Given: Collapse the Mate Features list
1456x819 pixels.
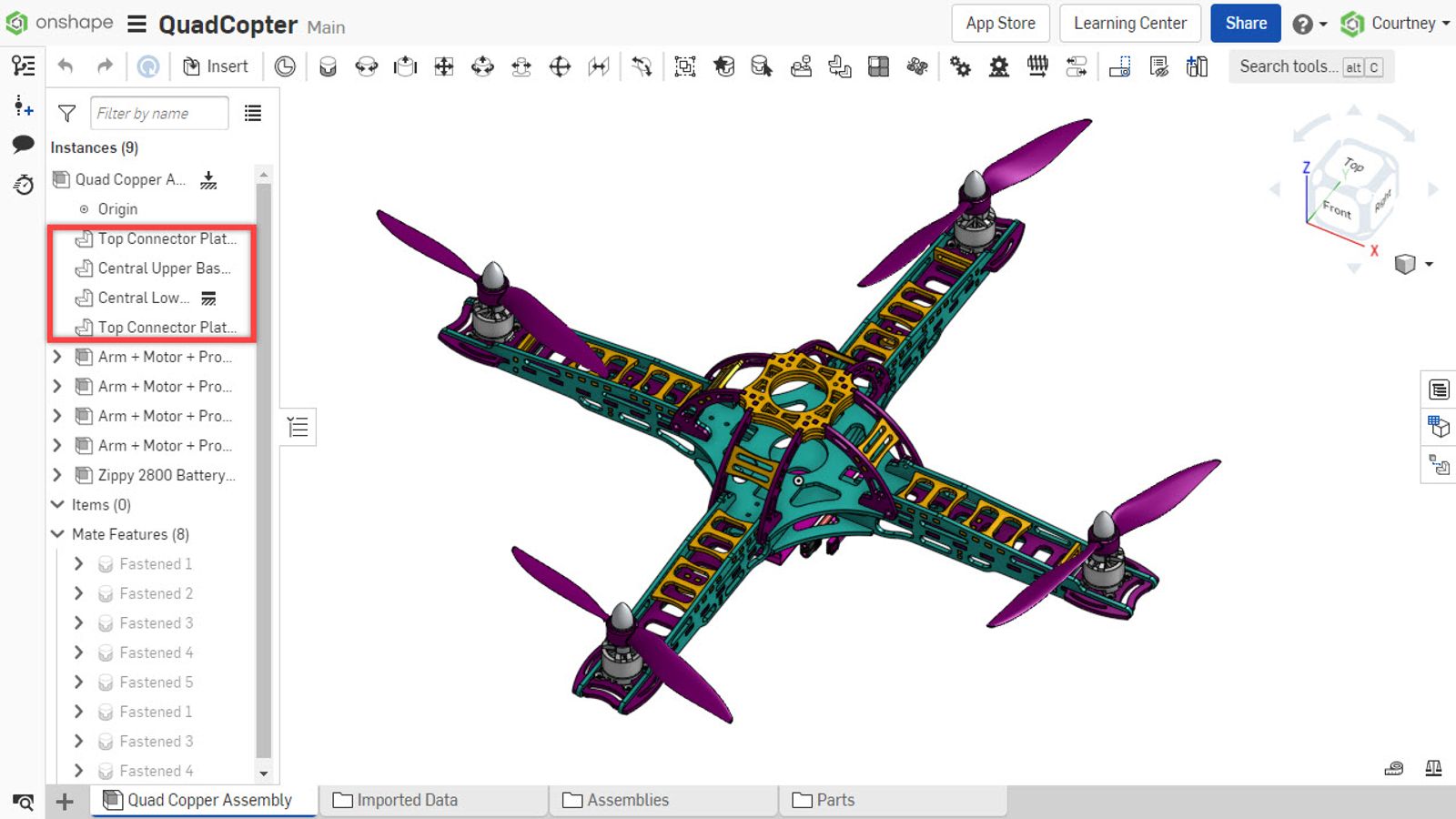Looking at the screenshot, I should (x=56, y=534).
